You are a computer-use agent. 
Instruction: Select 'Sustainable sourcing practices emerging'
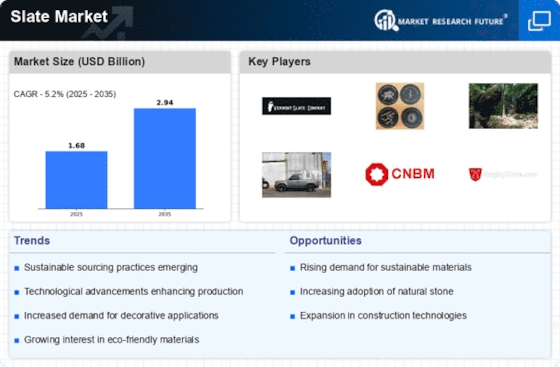tap(111, 267)
